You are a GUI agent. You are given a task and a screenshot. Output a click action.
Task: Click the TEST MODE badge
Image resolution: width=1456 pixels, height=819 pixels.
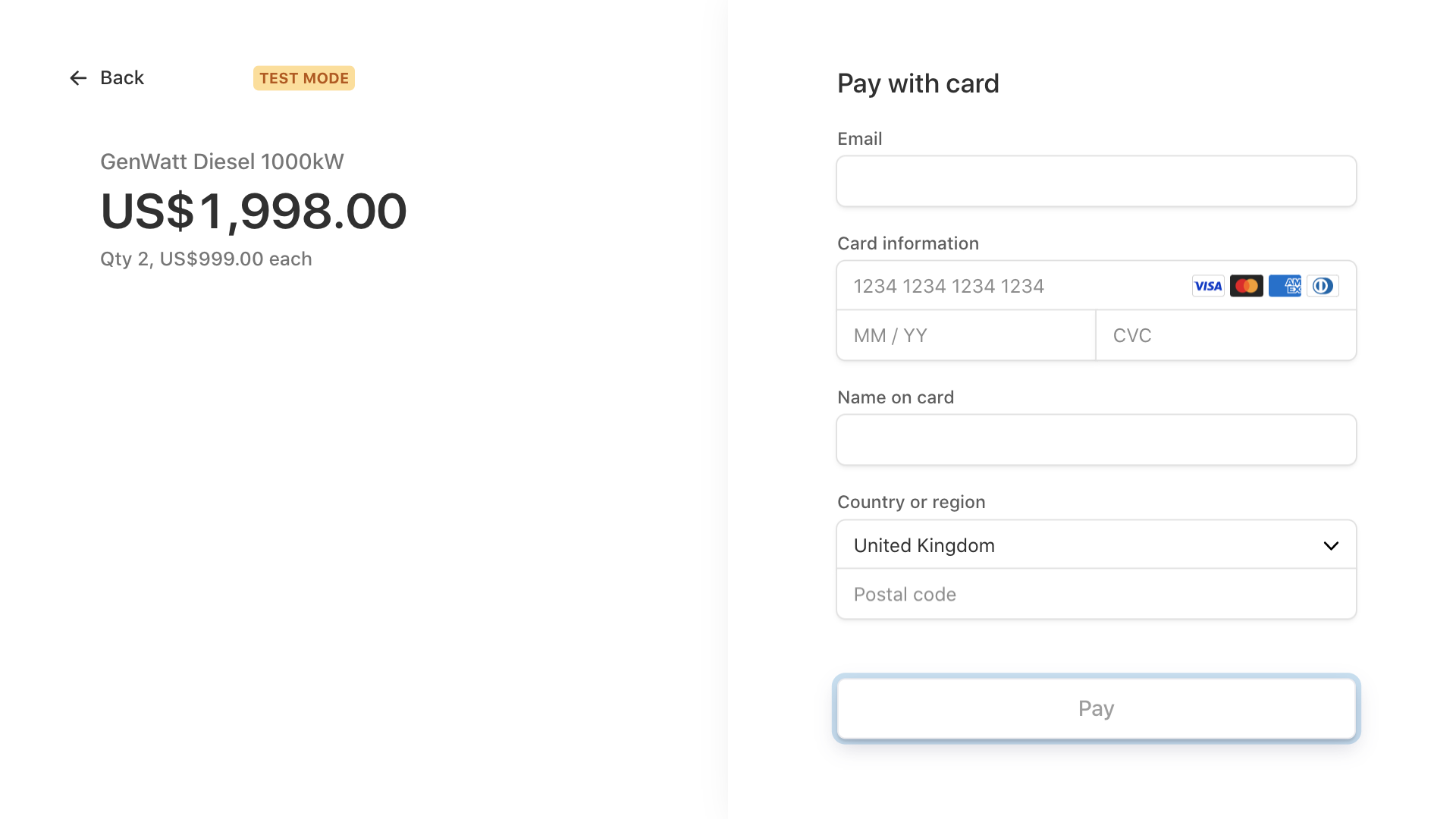tap(304, 78)
